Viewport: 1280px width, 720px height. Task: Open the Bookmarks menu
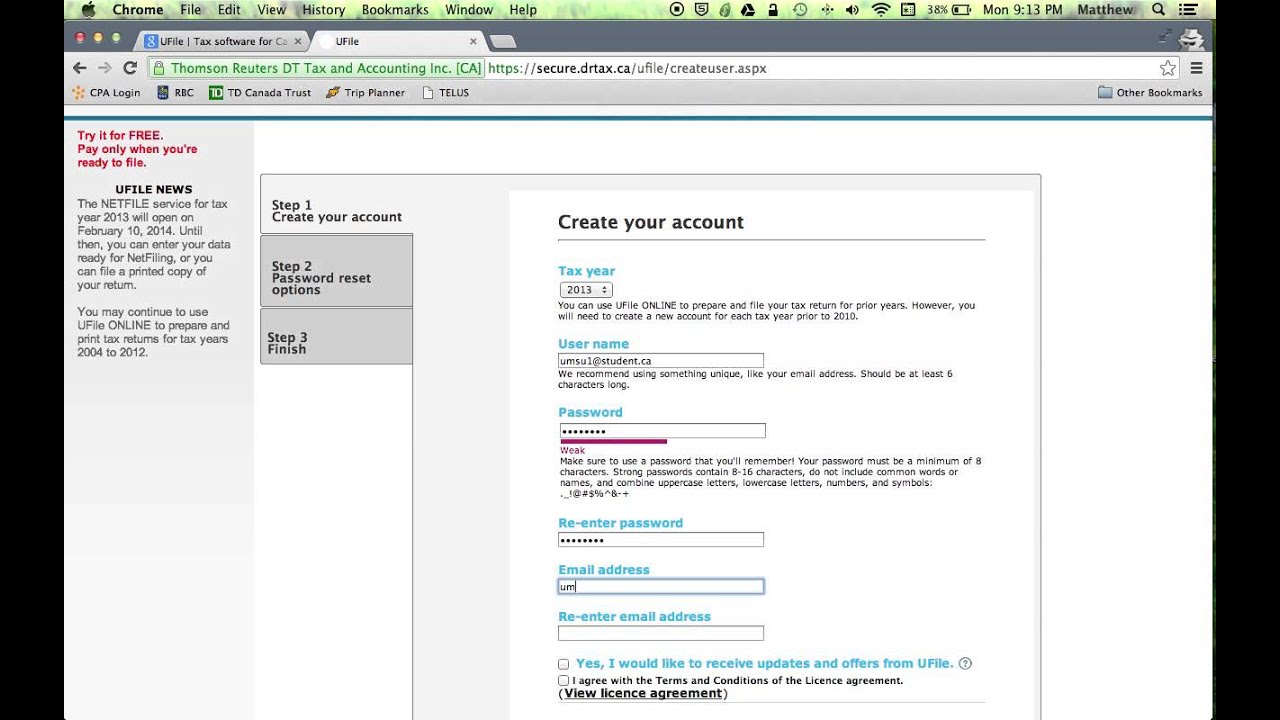pyautogui.click(x=395, y=10)
